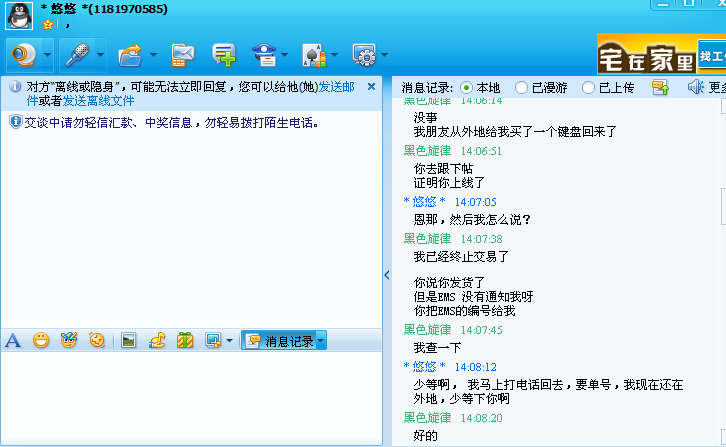Open the applications gear icon
The height and width of the screenshot is (447, 726).
[x=364, y=55]
